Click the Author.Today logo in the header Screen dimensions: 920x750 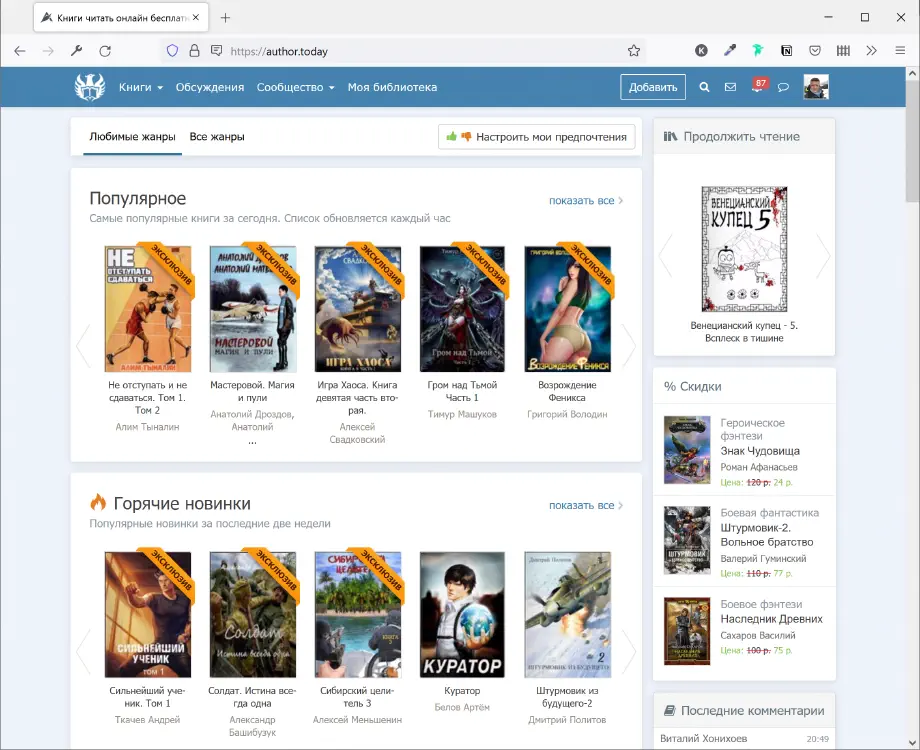[x=89, y=86]
